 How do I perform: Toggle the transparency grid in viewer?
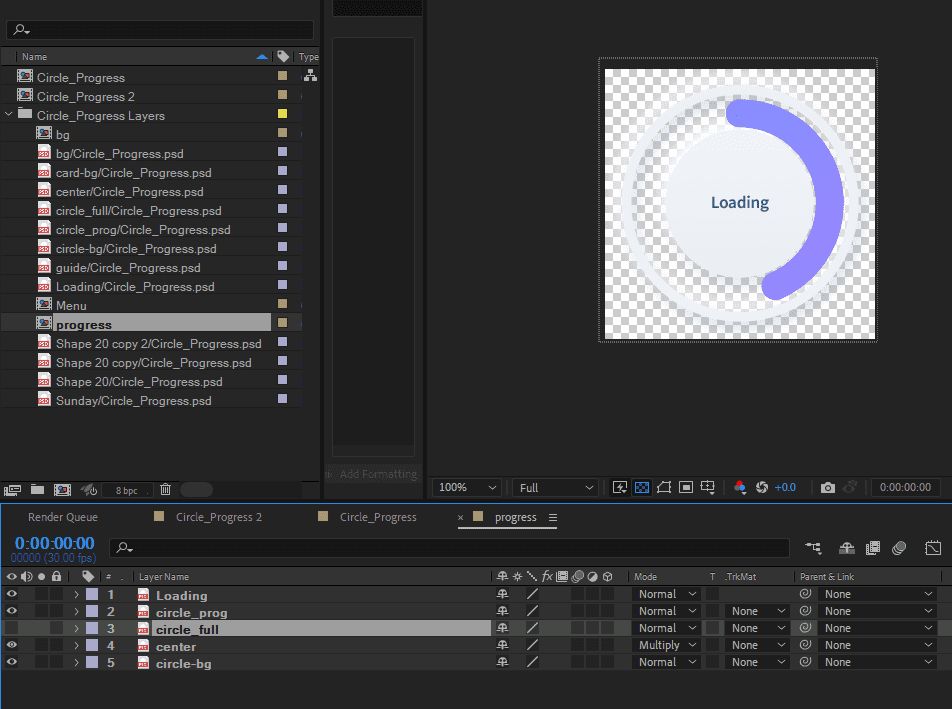(642, 487)
